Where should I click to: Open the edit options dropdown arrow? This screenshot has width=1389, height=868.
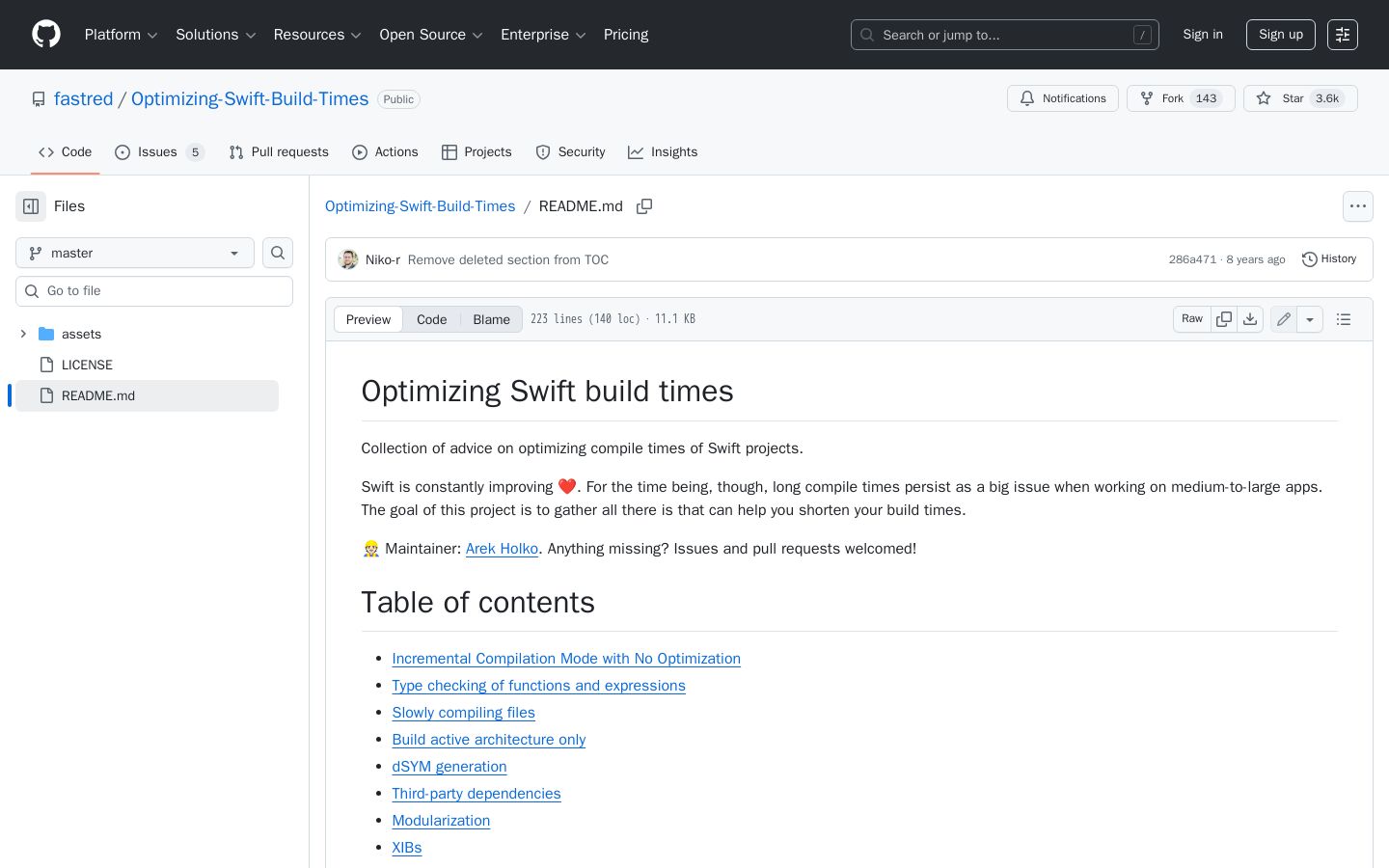[1310, 319]
